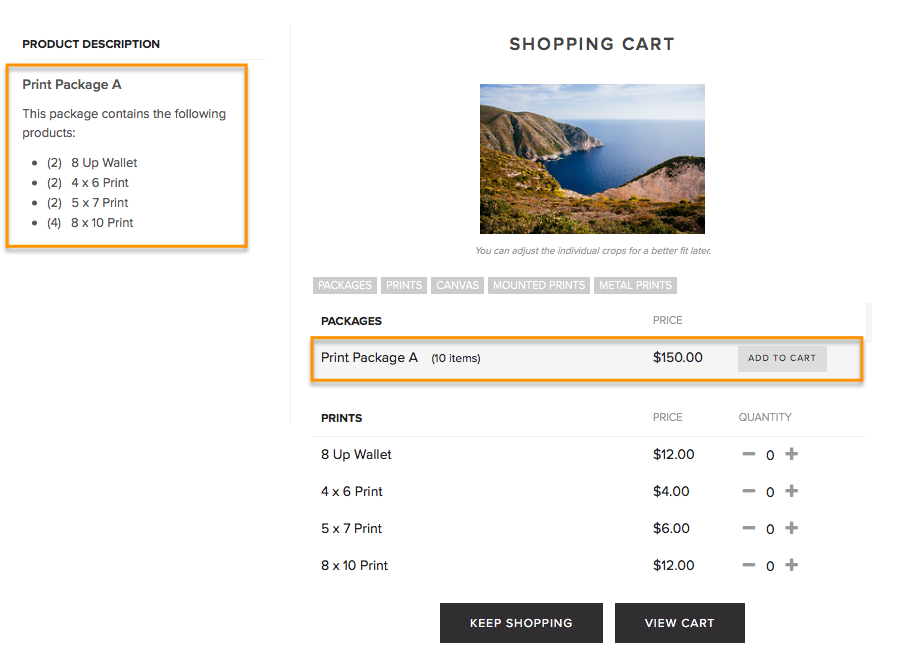Decrease 4 x 6 Print quantity minus icon

(x=749, y=491)
